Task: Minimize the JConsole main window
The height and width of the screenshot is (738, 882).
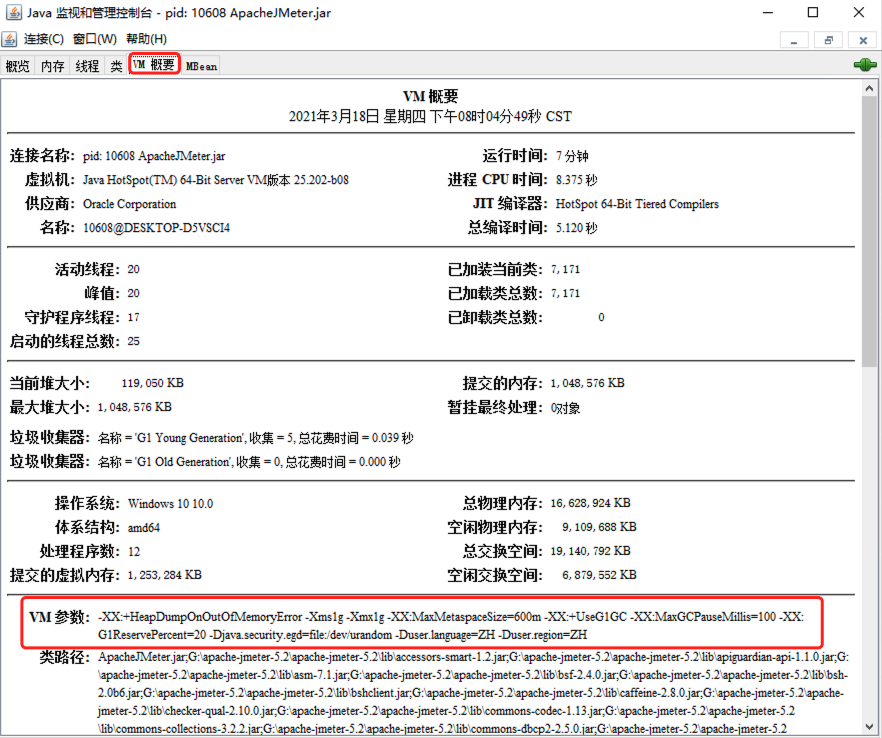Action: click(766, 13)
